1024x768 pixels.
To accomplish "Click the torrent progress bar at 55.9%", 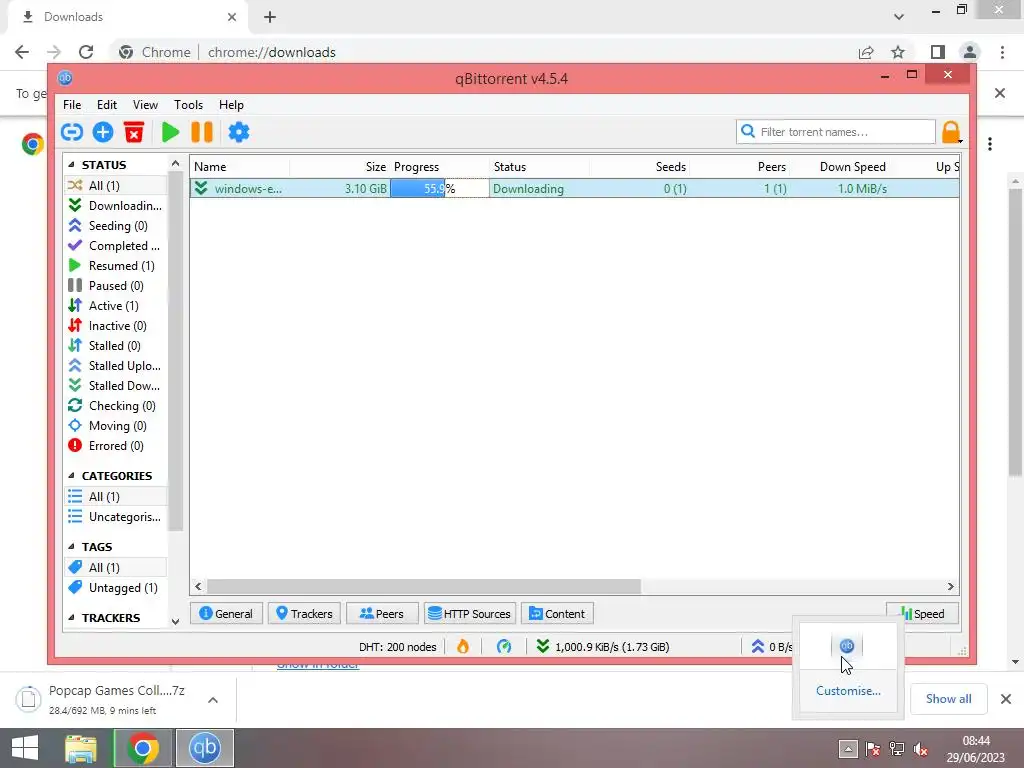I will click(440, 189).
